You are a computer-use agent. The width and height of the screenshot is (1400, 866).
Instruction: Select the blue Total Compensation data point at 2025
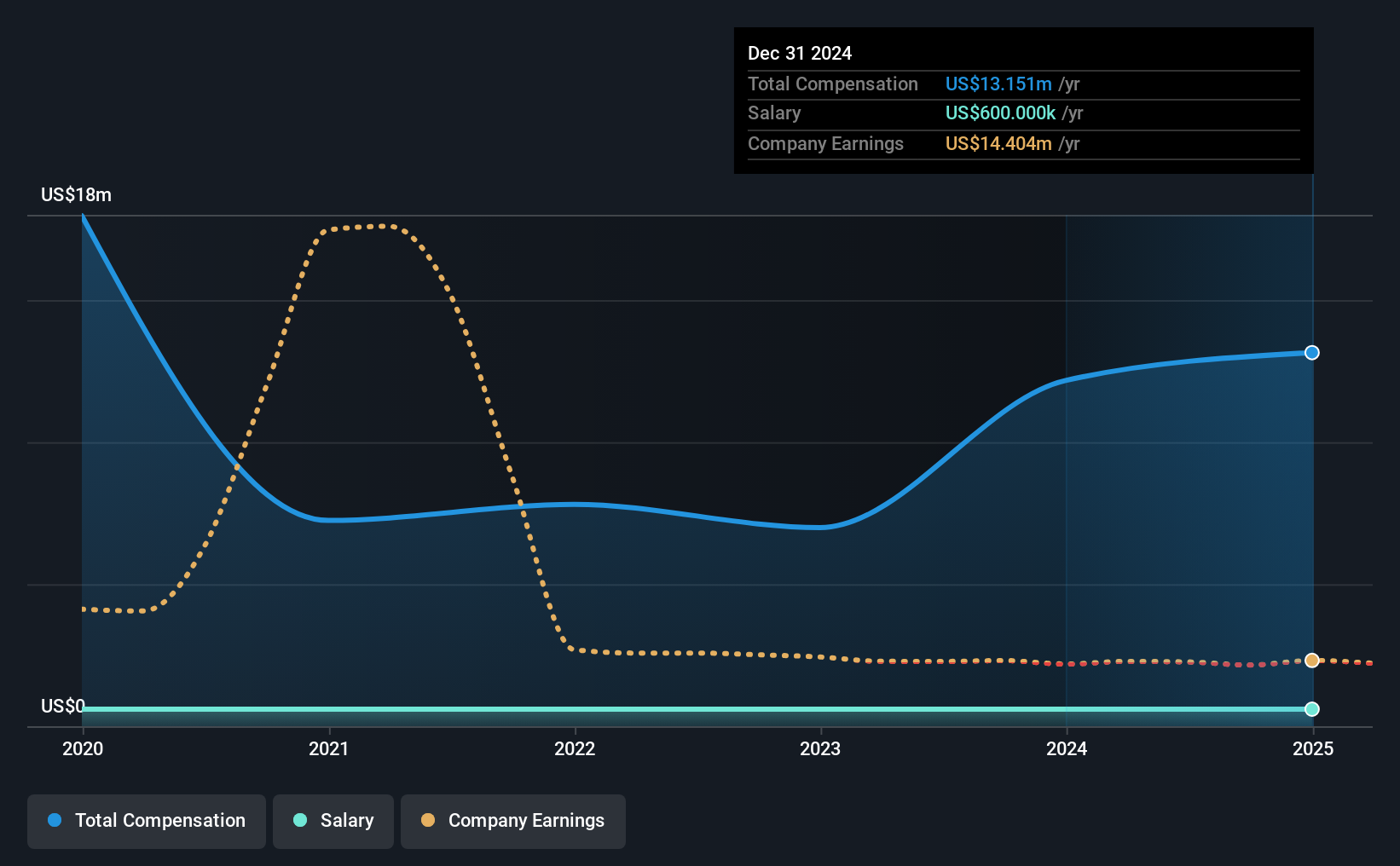1312,353
